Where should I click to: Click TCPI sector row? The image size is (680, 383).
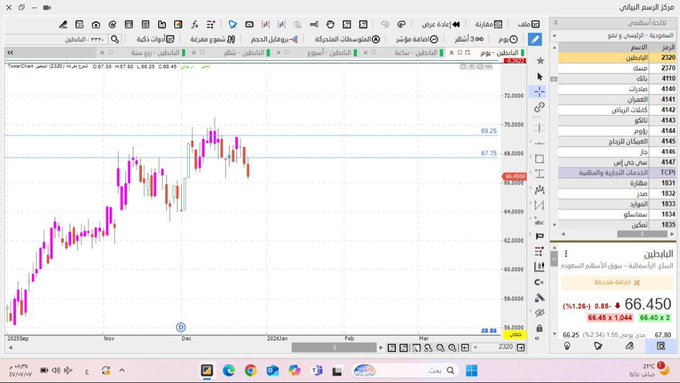coord(617,173)
